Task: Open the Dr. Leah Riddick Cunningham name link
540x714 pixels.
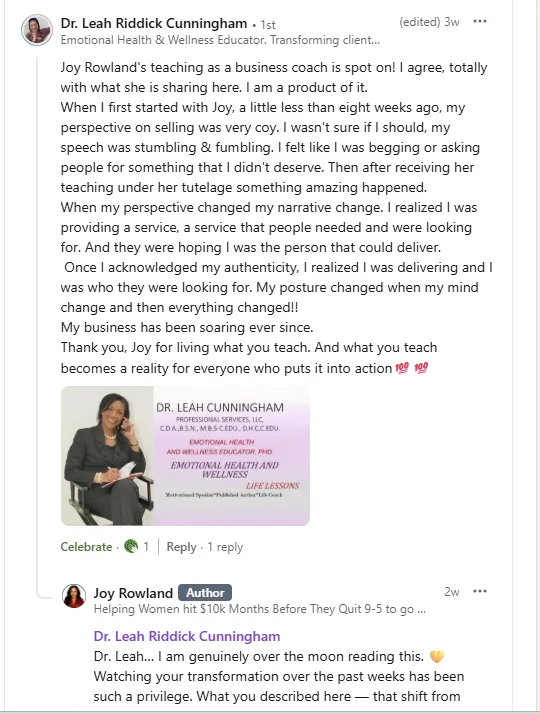Action: tap(154, 23)
